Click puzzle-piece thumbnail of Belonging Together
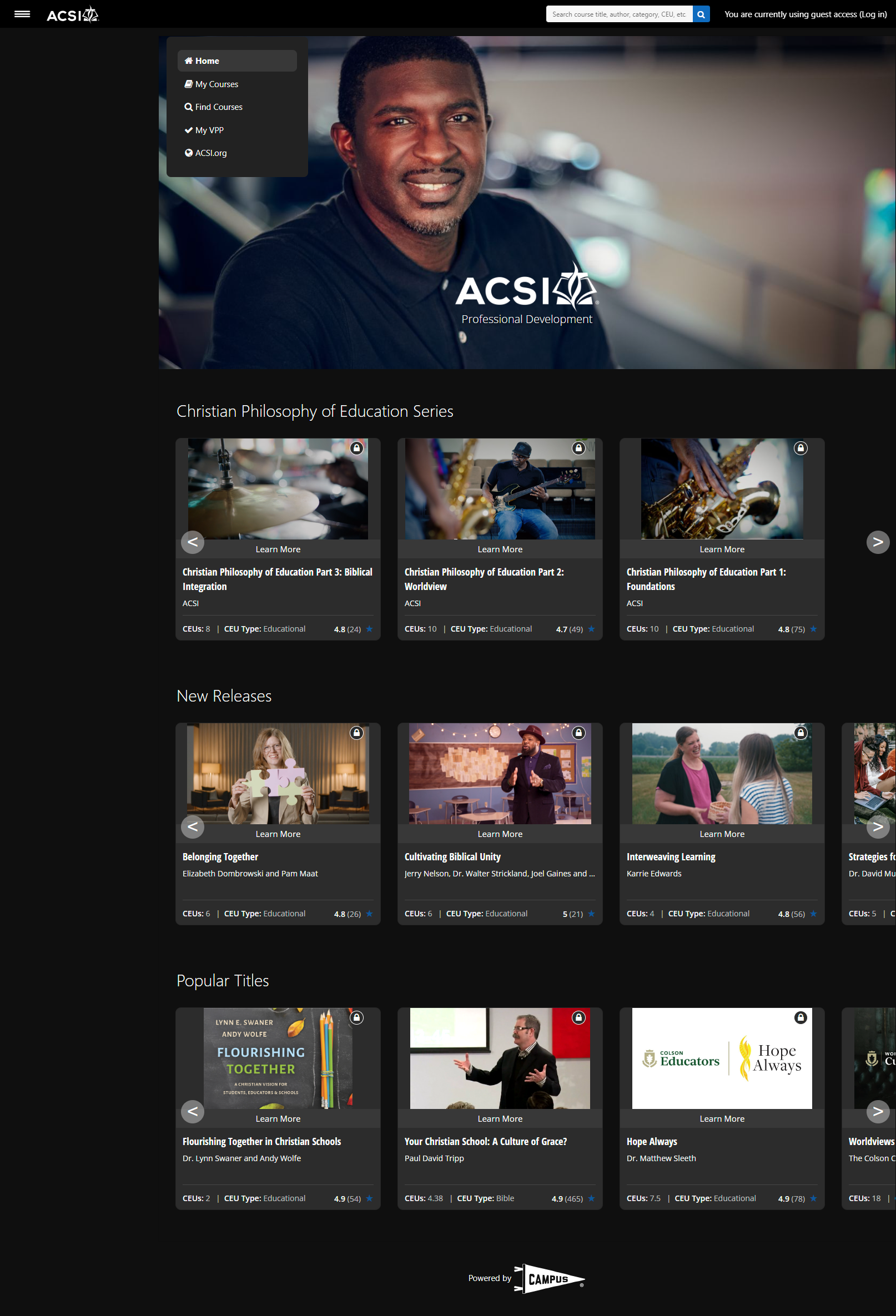The width and height of the screenshot is (896, 1316). click(278, 774)
